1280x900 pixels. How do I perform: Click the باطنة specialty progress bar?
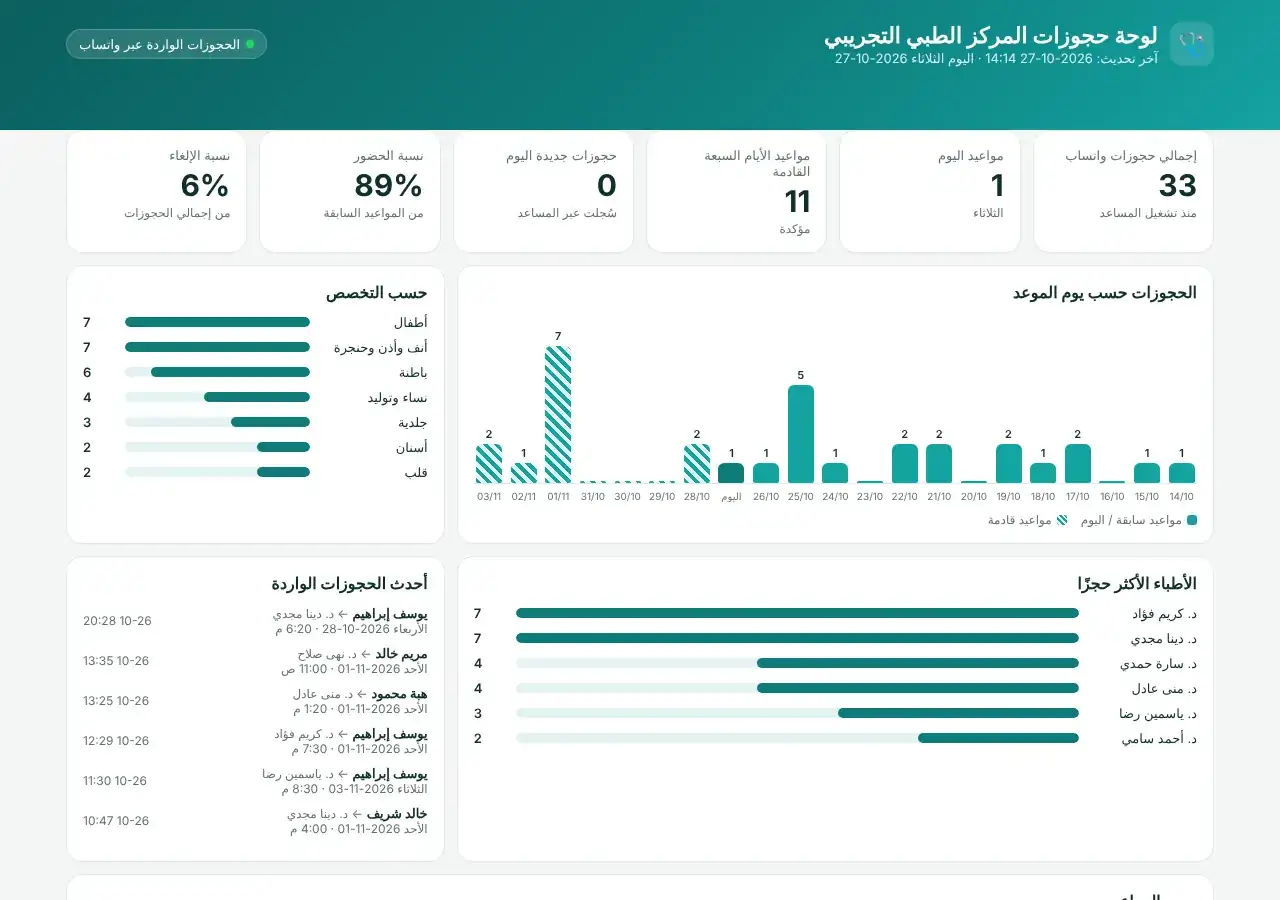[217, 372]
